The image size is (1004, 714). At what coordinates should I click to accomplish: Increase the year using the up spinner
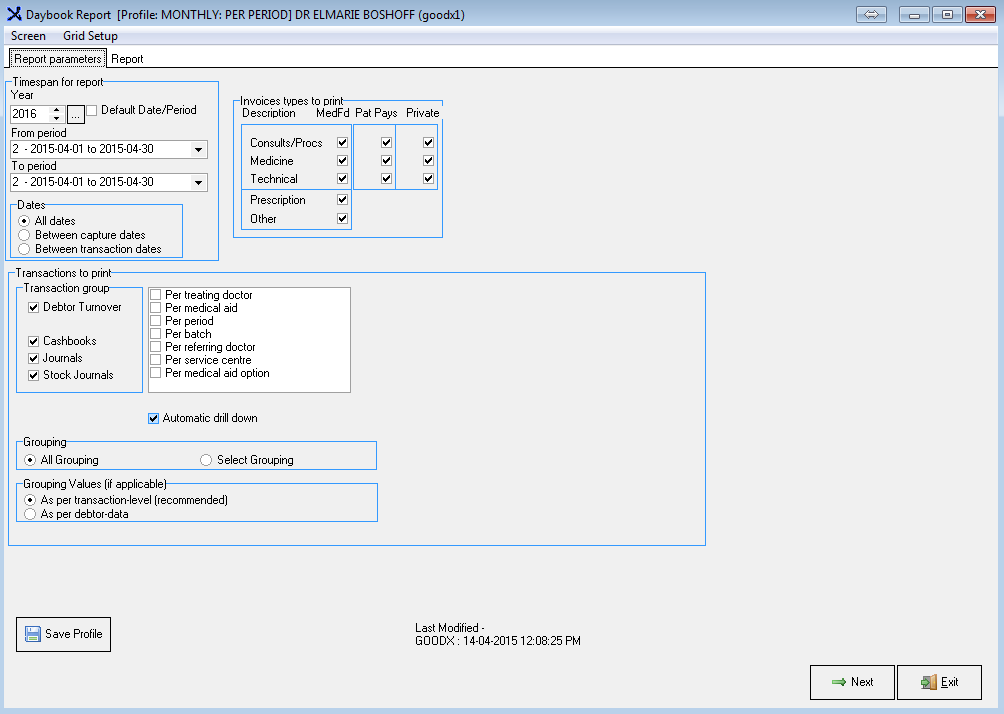[56, 110]
